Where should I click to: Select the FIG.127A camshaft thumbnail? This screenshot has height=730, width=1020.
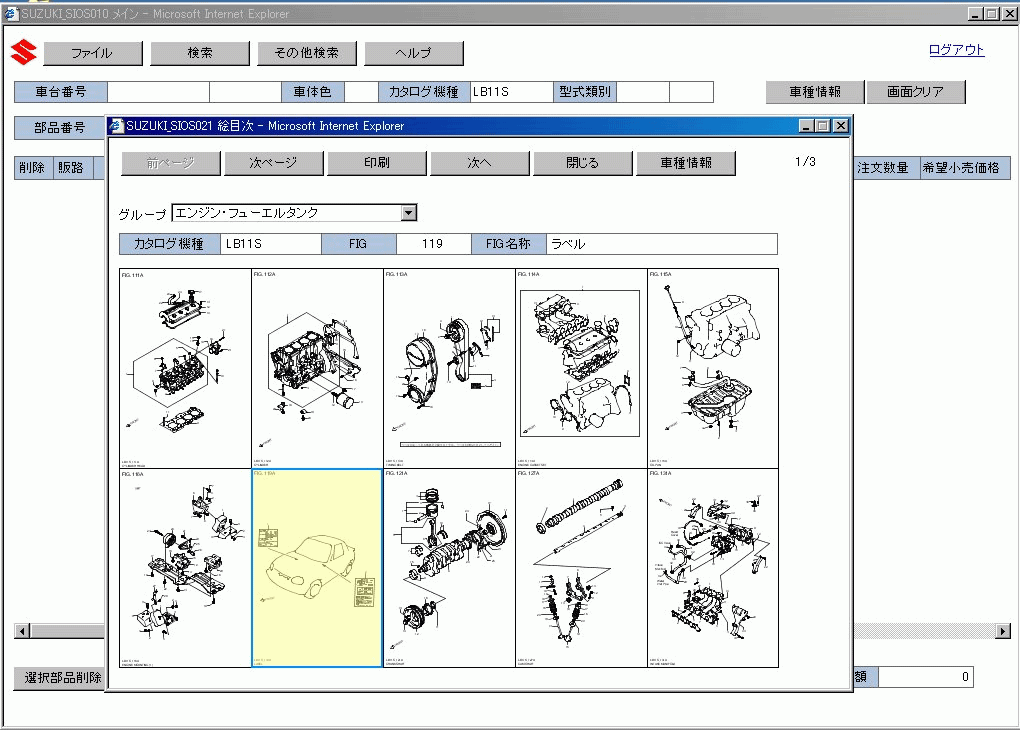[x=580, y=568]
